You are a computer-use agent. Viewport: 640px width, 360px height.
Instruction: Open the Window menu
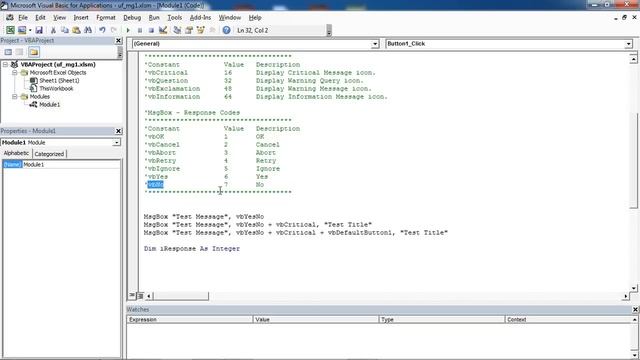pos(230,18)
